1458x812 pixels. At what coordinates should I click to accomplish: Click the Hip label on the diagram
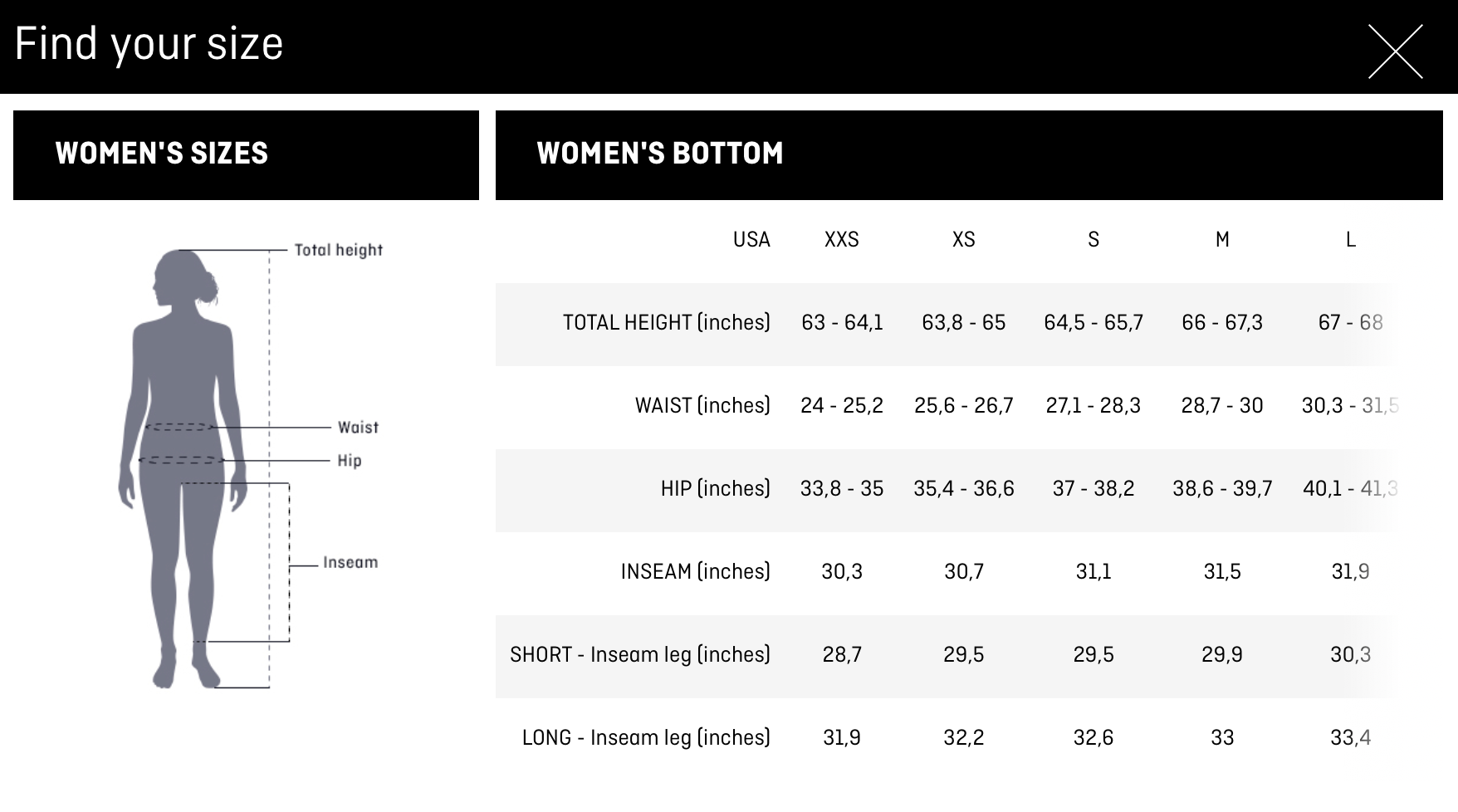[350, 461]
